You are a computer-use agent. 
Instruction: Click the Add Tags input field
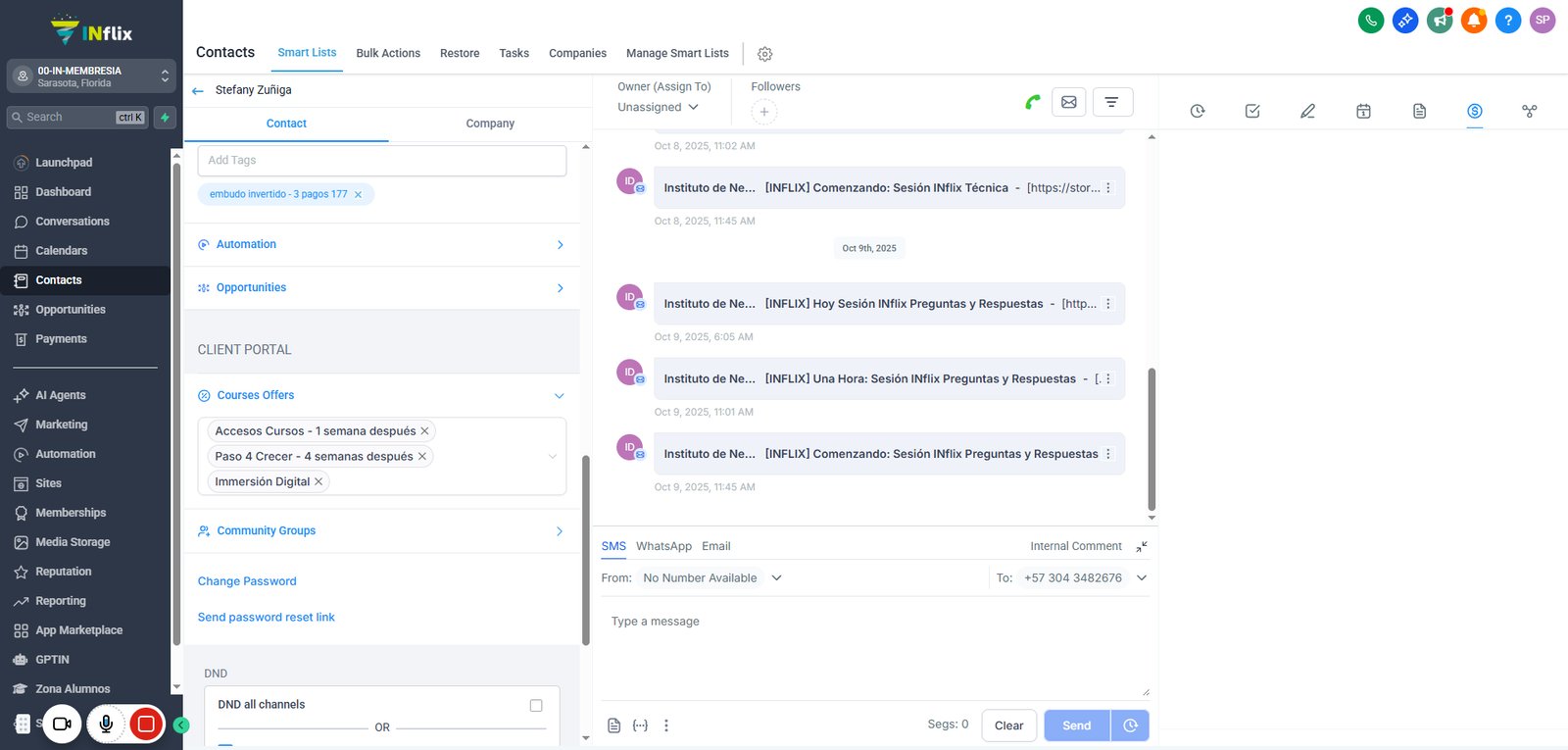click(382, 161)
